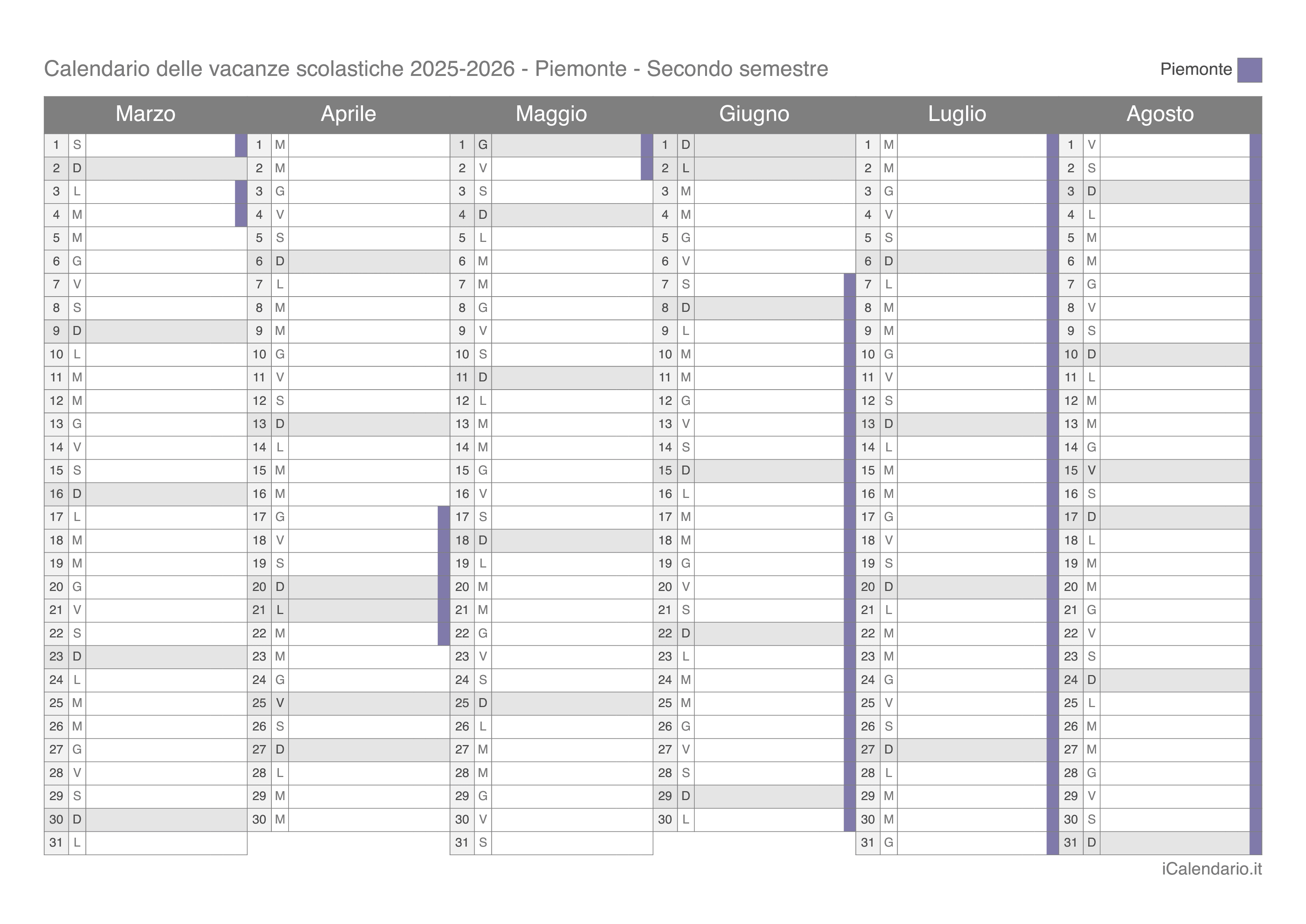
Task: Click the Piemonte legend label
Action: coord(1195,70)
